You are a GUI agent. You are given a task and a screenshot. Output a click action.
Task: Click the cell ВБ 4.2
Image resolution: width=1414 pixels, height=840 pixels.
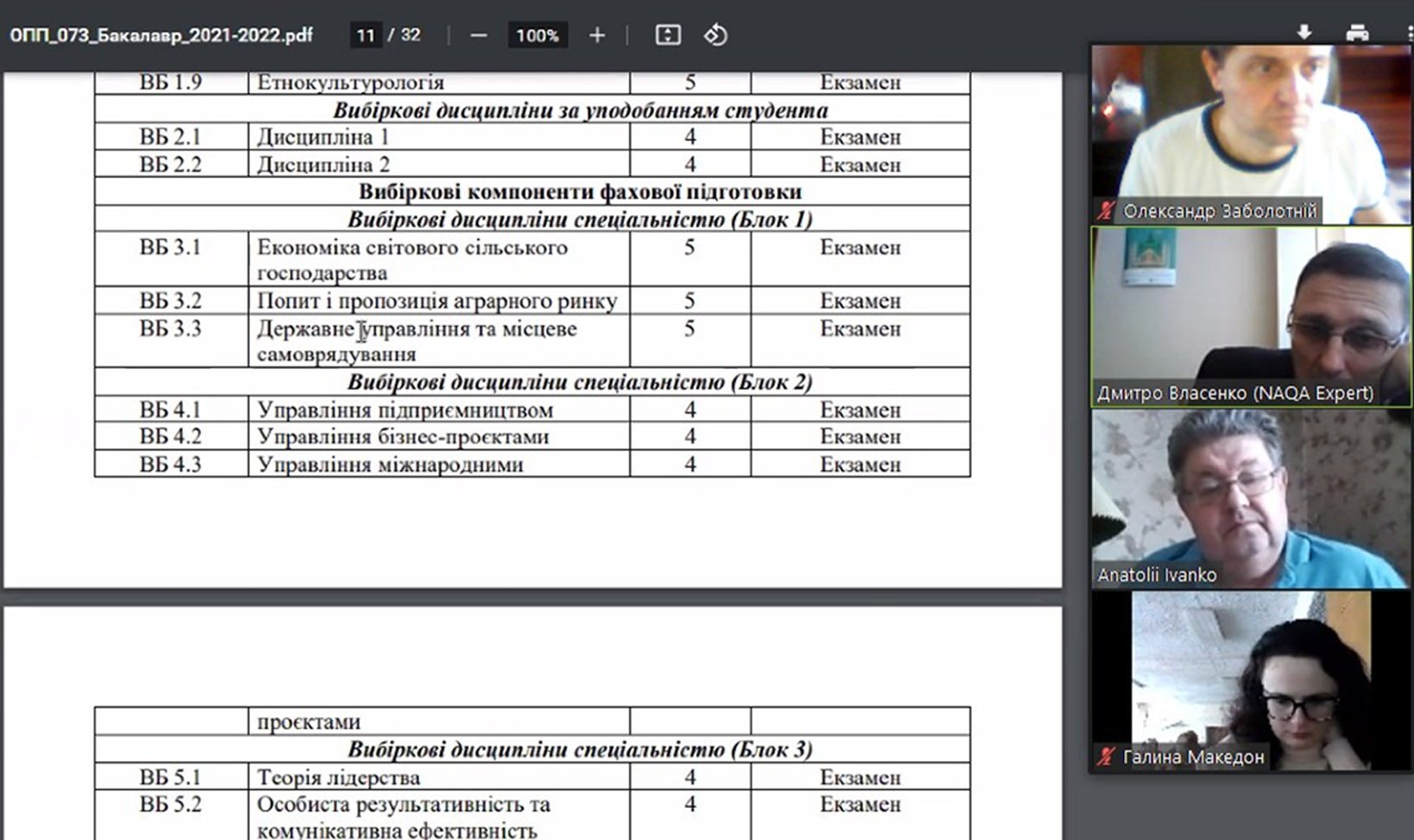pos(170,437)
